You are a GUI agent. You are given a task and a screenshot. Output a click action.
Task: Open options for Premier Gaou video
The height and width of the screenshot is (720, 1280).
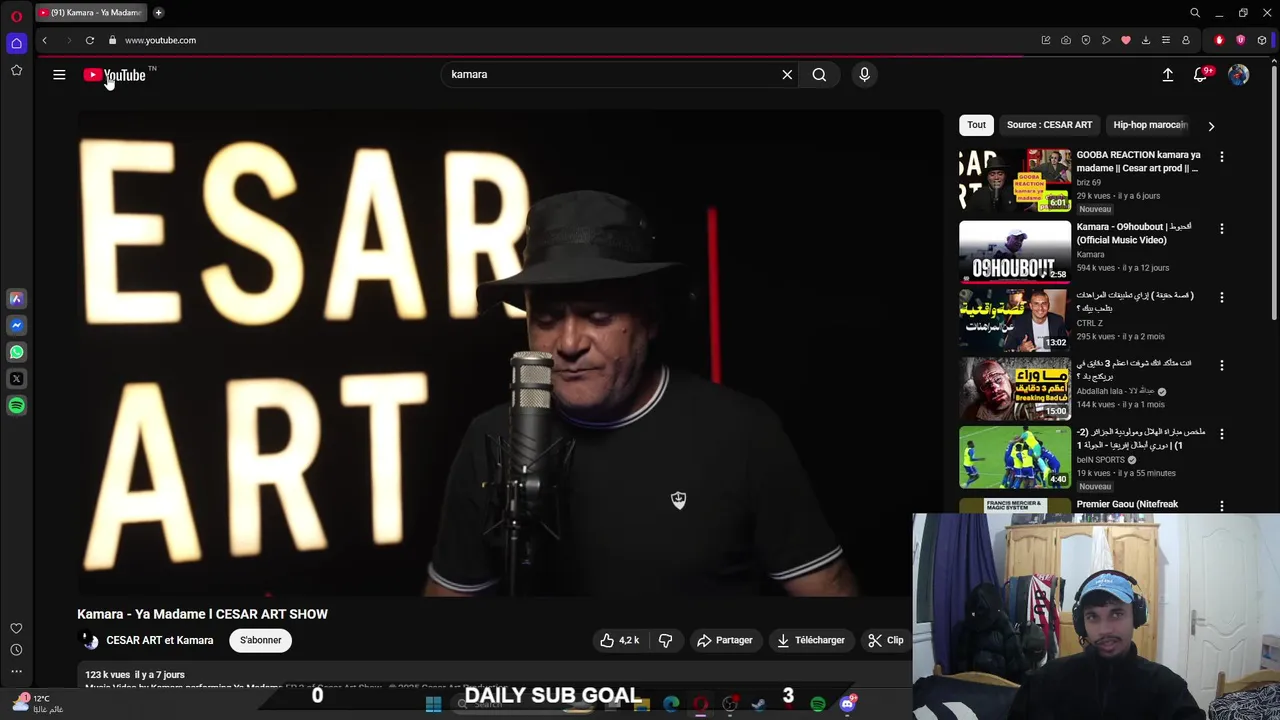pyautogui.click(x=1221, y=505)
